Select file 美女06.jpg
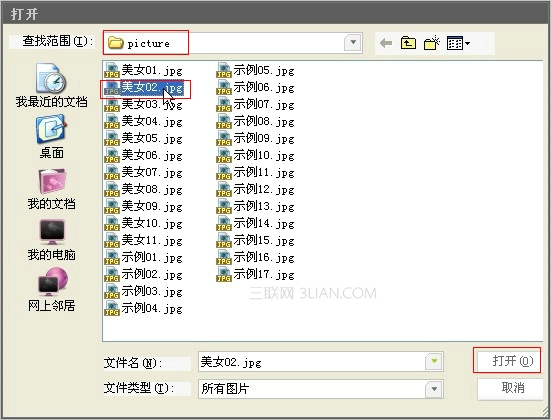 pyautogui.click(x=144, y=155)
